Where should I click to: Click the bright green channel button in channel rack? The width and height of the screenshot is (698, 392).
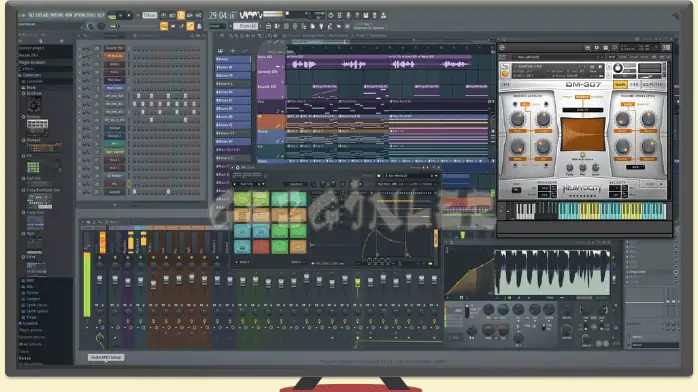pos(114,144)
